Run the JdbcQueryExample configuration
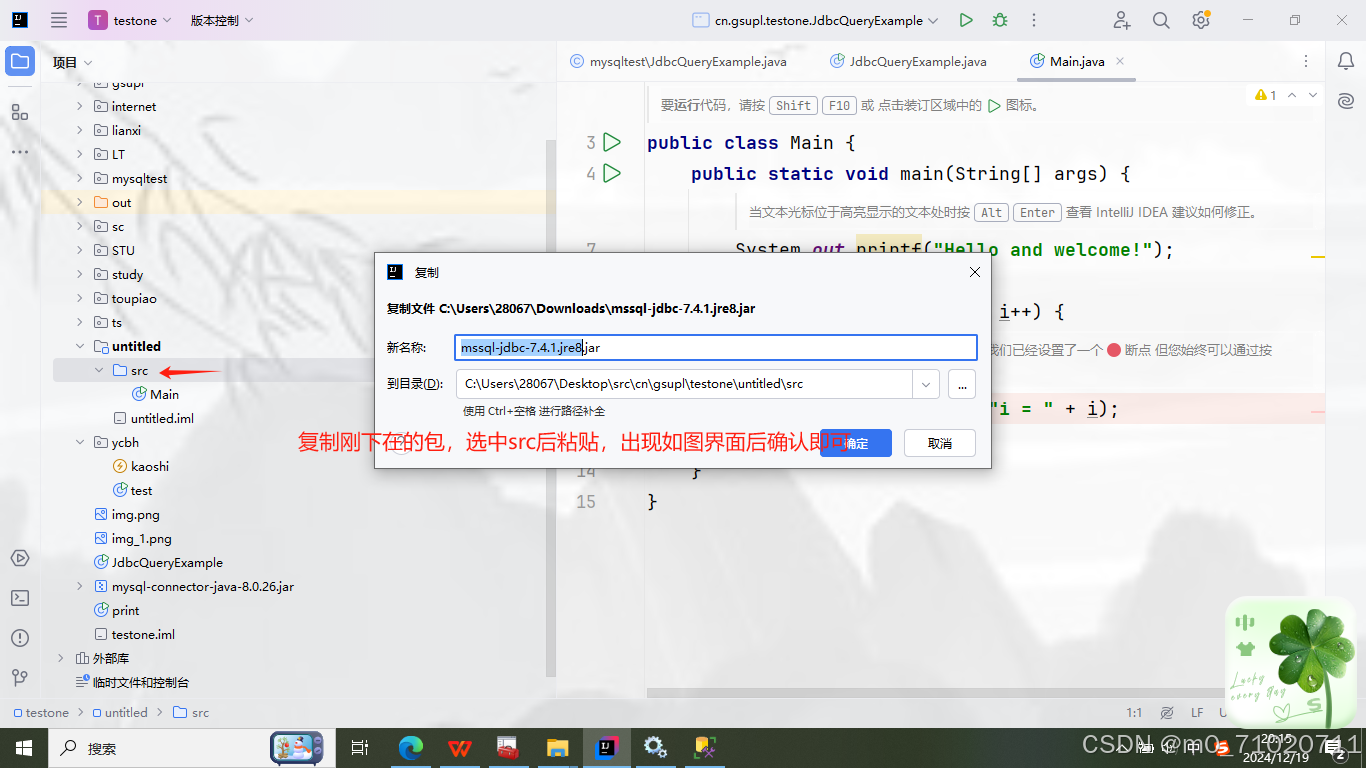1366x768 pixels. [x=965, y=20]
